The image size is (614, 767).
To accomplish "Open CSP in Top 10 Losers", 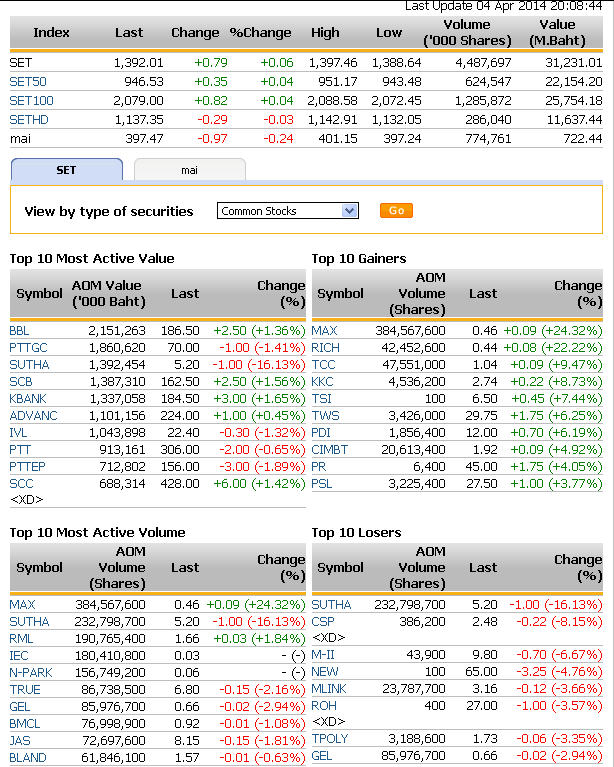I will coord(322,621).
